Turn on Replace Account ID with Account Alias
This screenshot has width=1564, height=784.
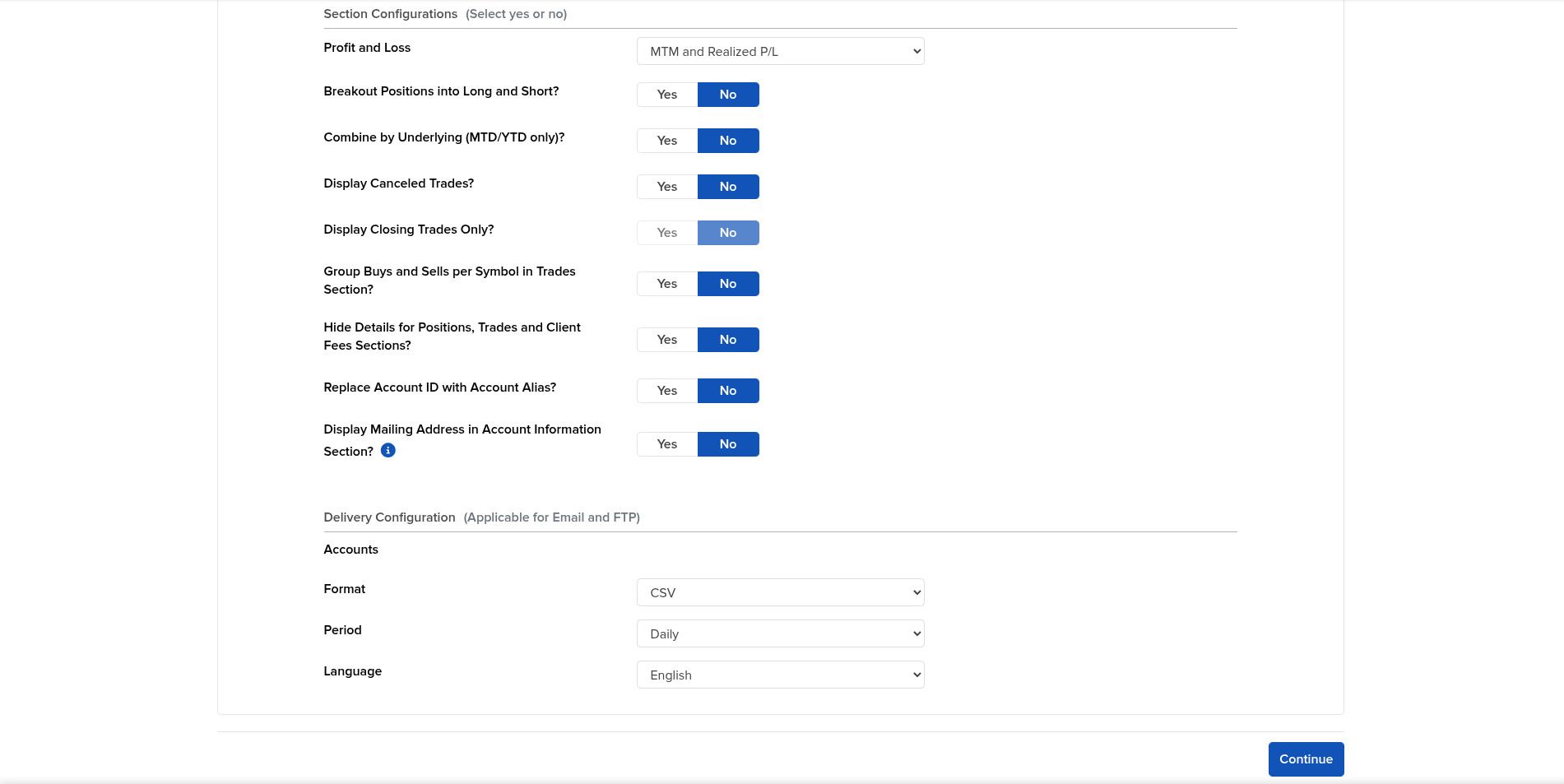pos(667,391)
